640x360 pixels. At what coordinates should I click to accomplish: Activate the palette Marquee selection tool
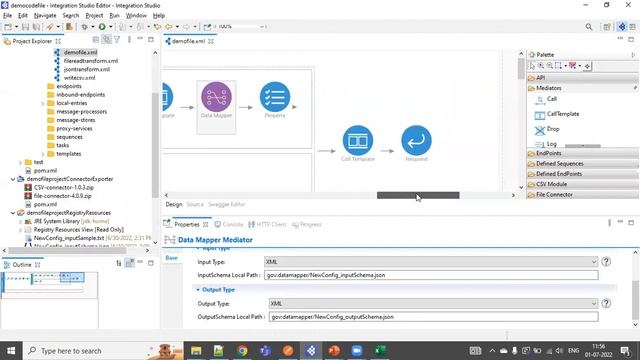[x=558, y=66]
